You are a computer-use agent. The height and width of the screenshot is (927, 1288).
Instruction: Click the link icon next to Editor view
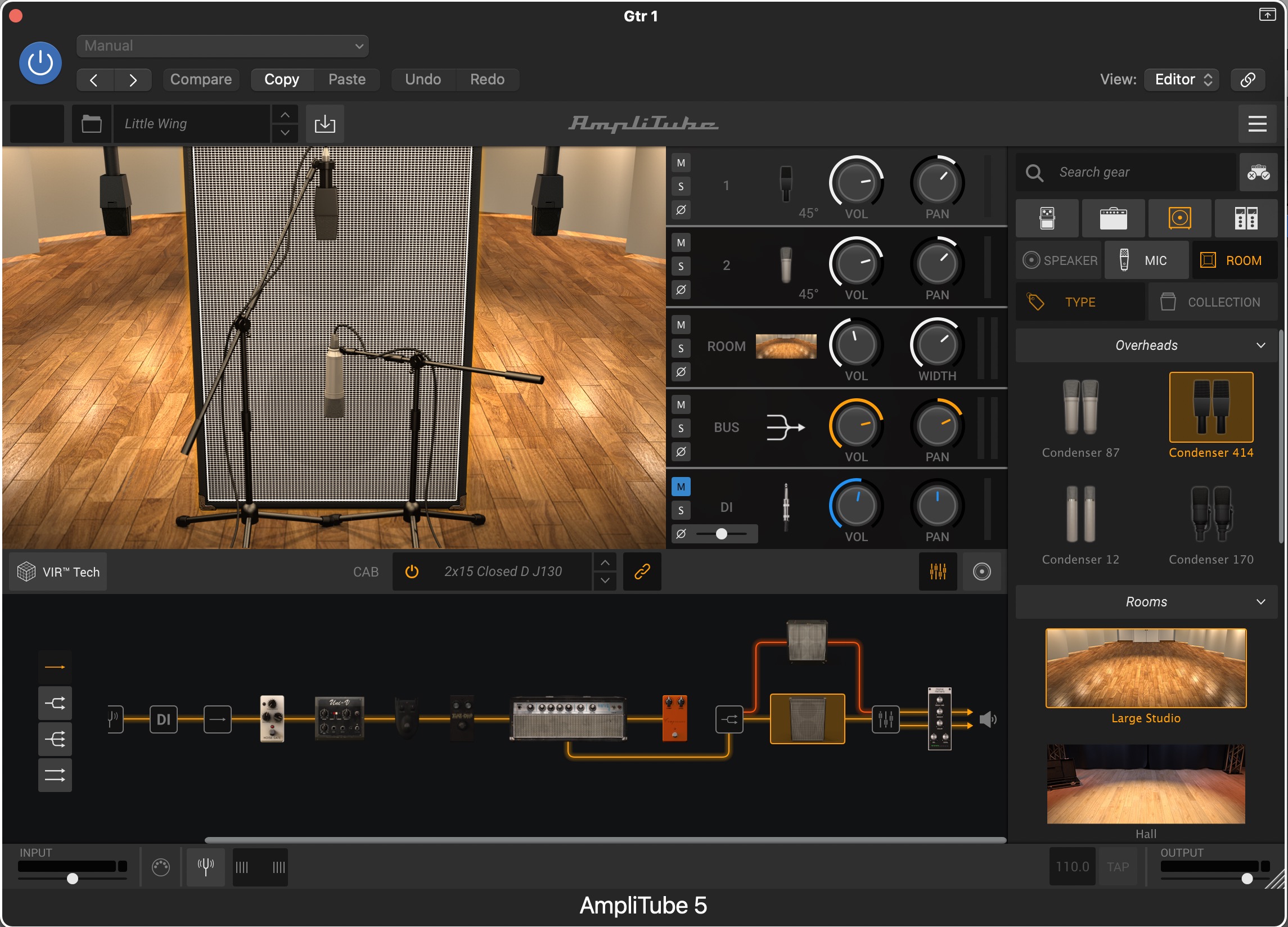click(1248, 79)
